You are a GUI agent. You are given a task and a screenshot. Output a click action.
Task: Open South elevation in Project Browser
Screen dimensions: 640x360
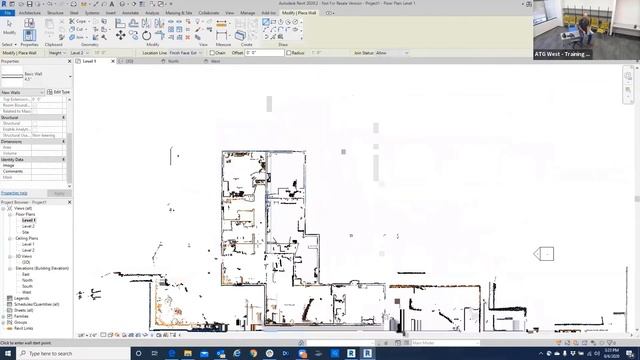(27, 286)
